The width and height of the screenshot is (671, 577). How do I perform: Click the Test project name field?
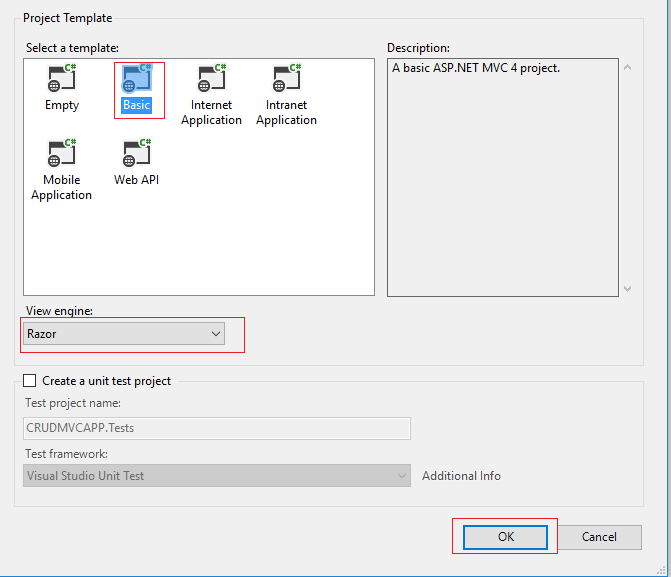tap(216, 429)
